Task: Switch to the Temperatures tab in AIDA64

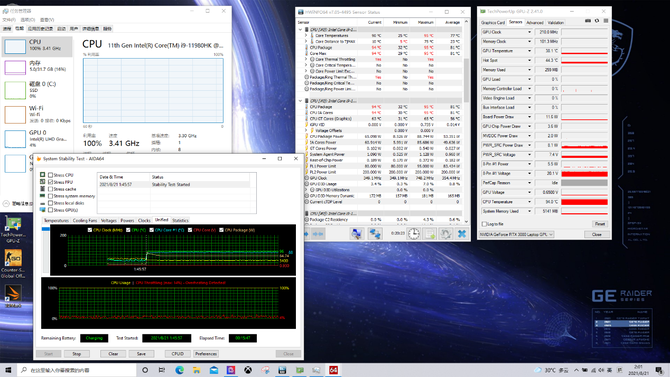Action: pos(56,221)
